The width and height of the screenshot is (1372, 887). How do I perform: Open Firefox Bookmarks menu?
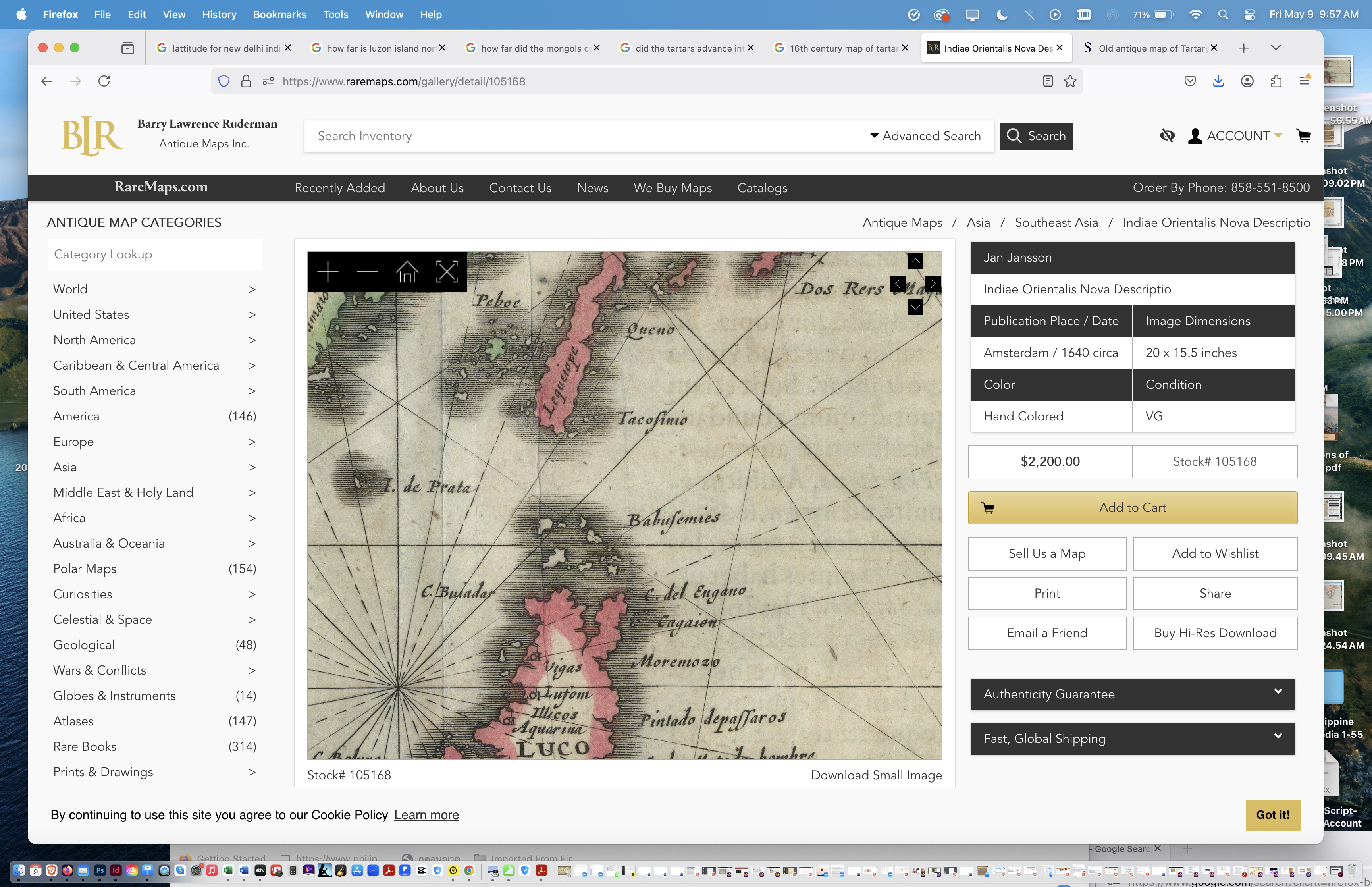(279, 14)
